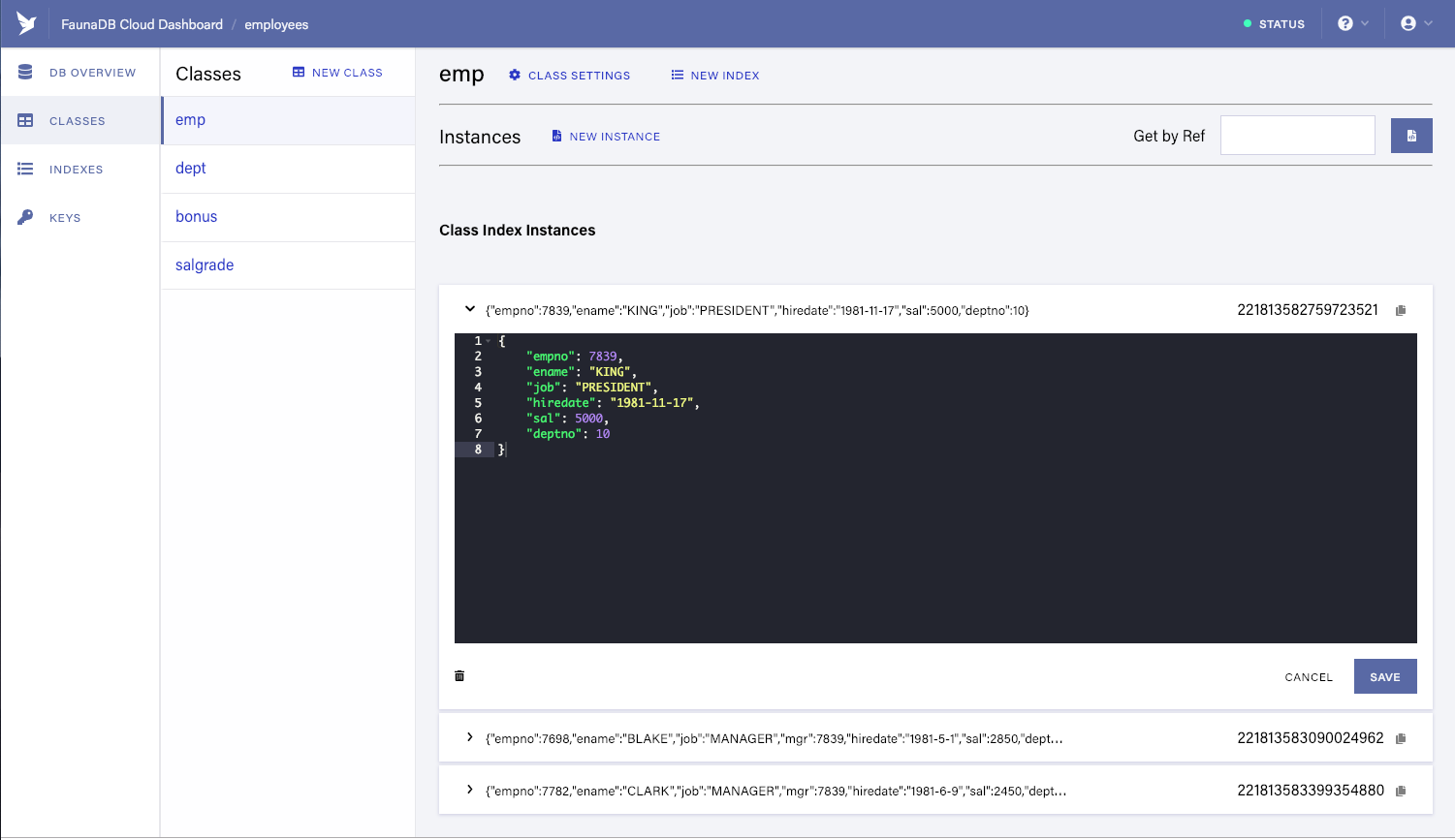This screenshot has width=1455, height=840.
Task: Copy ref of BLAKE instance
Action: (1401, 739)
